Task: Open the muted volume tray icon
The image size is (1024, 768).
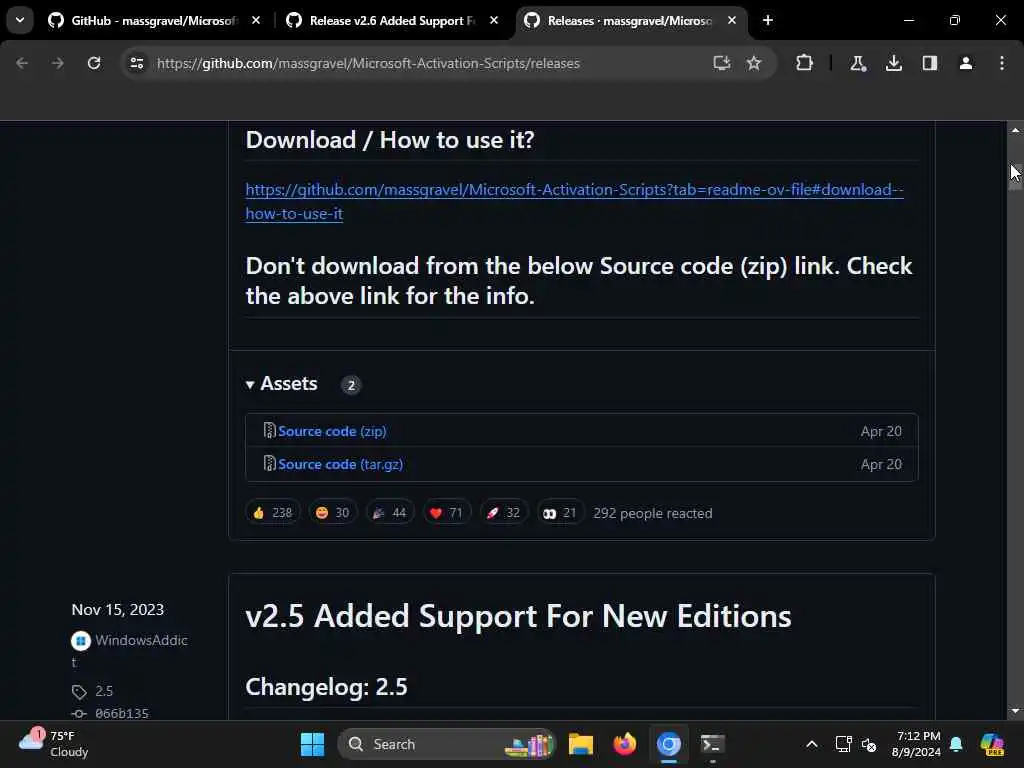Action: (869, 744)
